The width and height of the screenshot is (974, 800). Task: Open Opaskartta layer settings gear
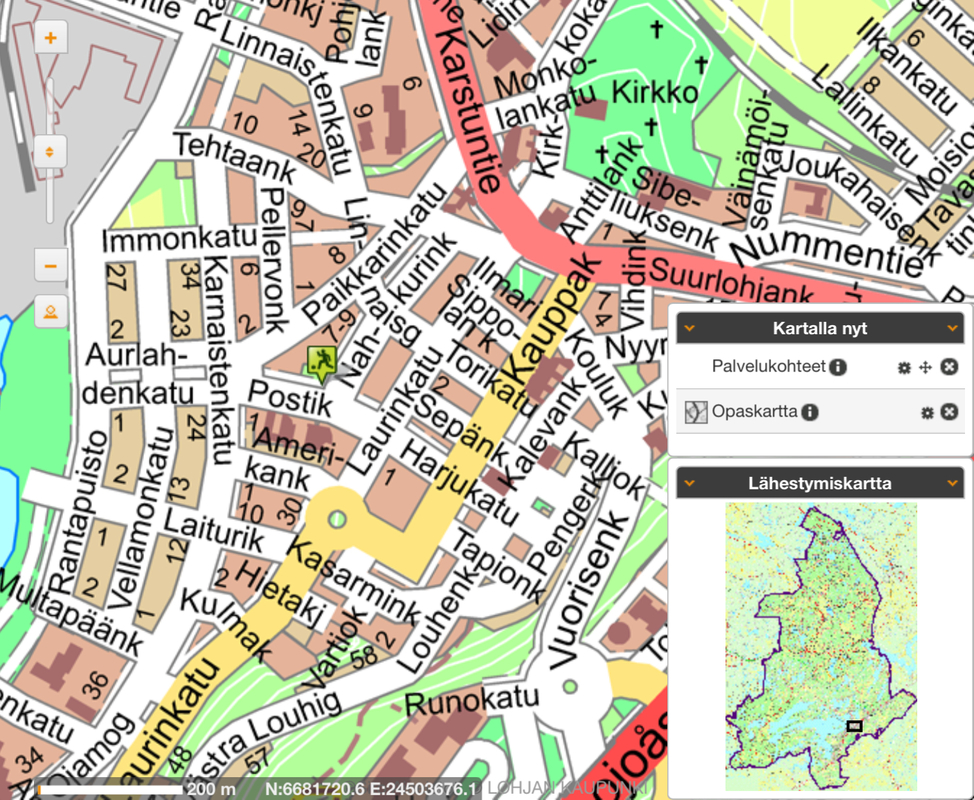click(927, 413)
